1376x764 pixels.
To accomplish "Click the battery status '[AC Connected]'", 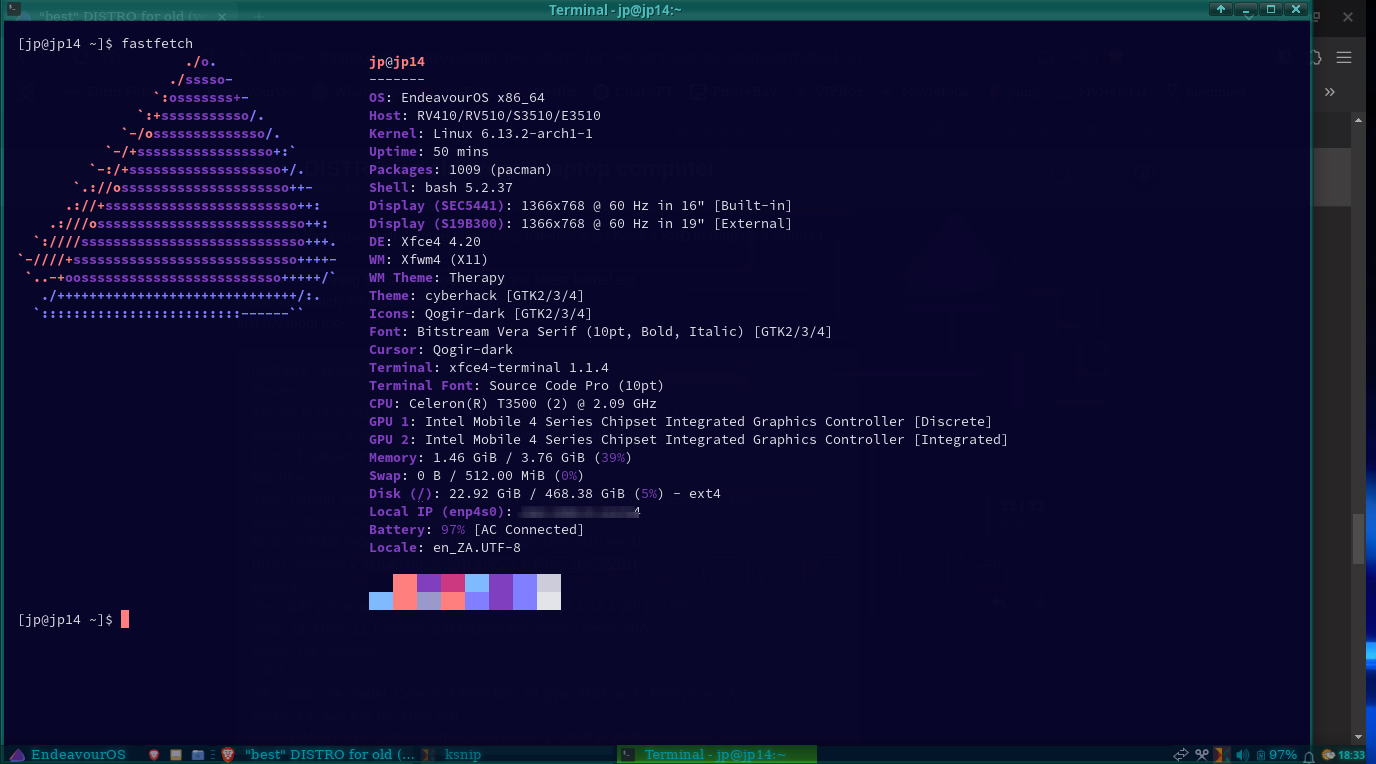I will [x=529, y=530].
